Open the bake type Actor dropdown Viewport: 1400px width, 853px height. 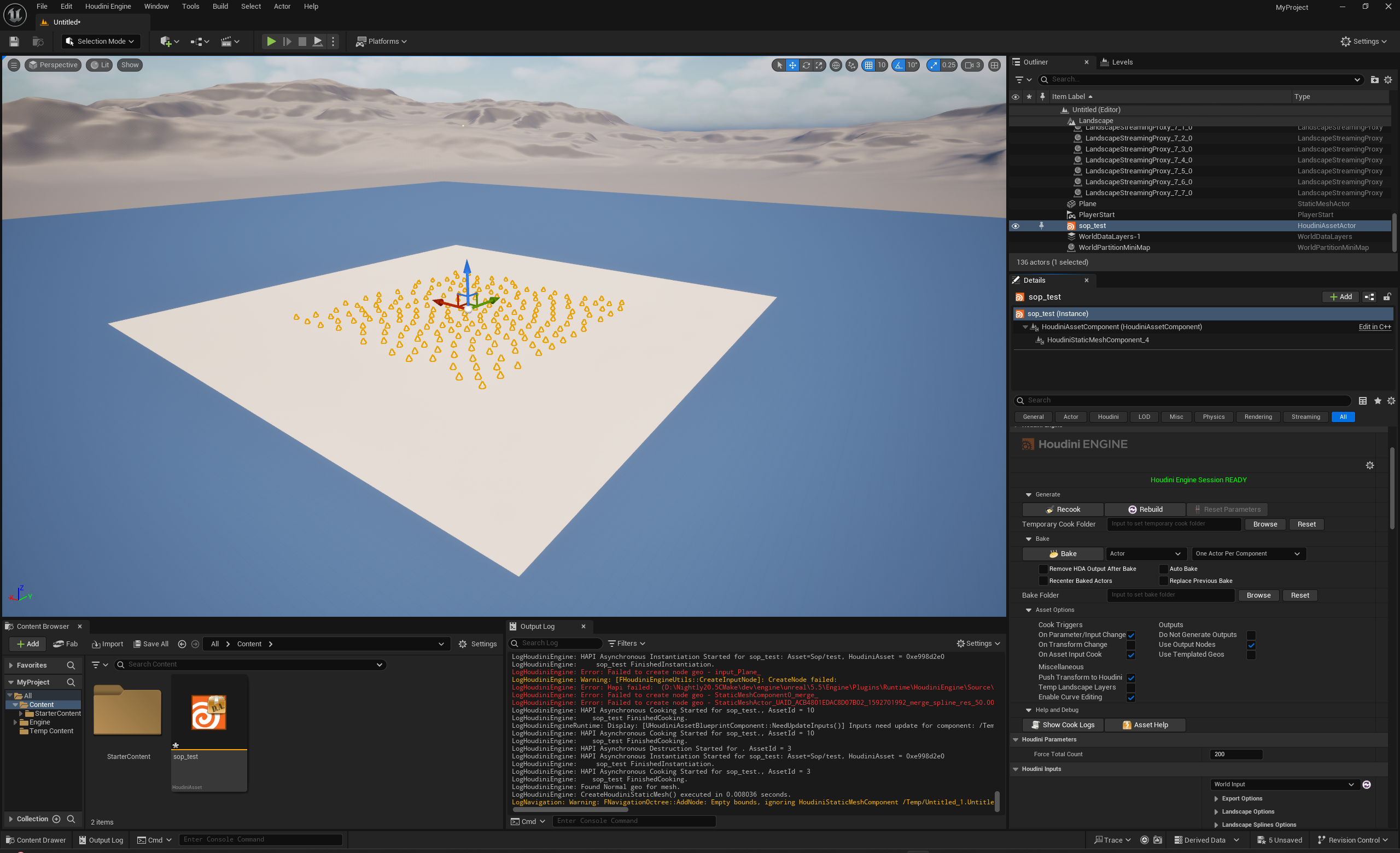click(x=1145, y=554)
